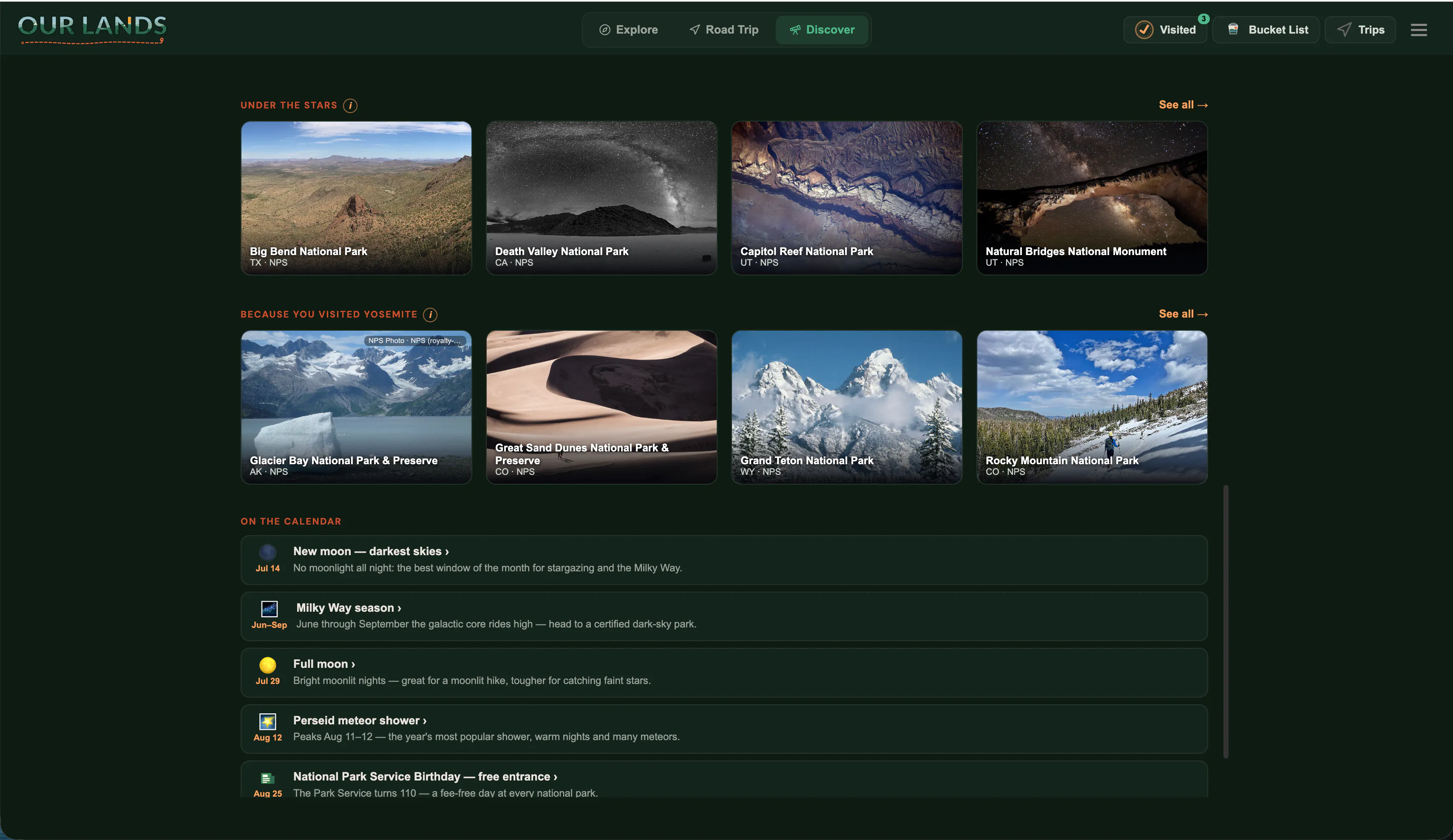Click the Under the Stars heading
The width and height of the screenshot is (1453, 840).
point(289,105)
